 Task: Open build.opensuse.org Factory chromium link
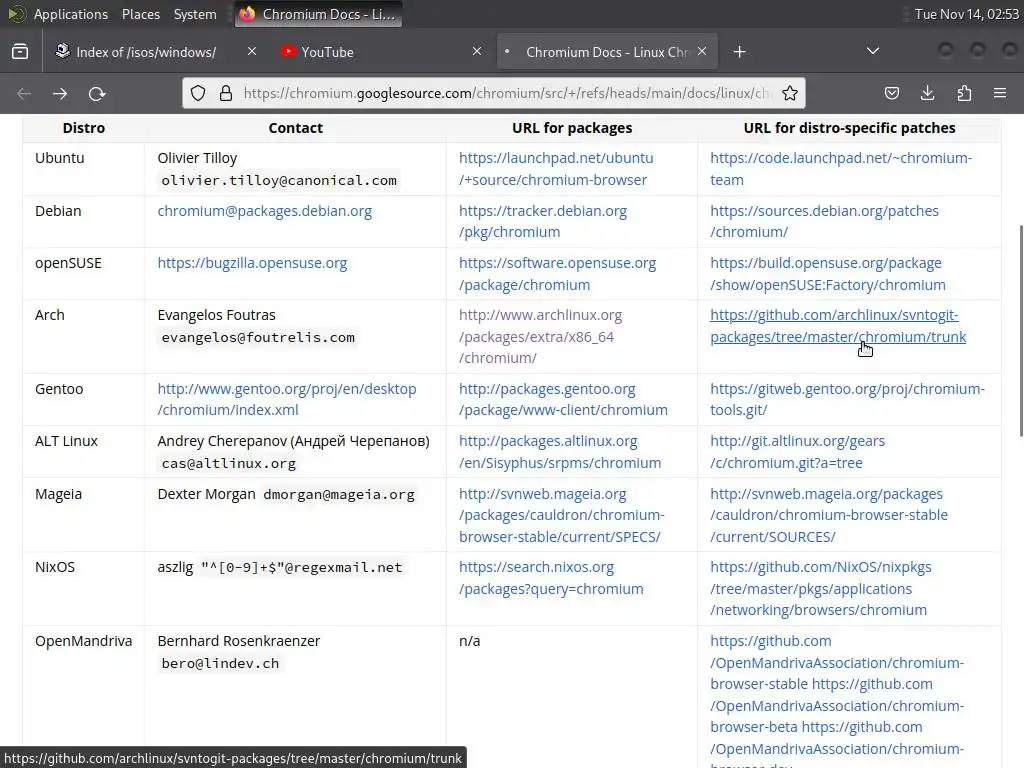click(x=827, y=274)
